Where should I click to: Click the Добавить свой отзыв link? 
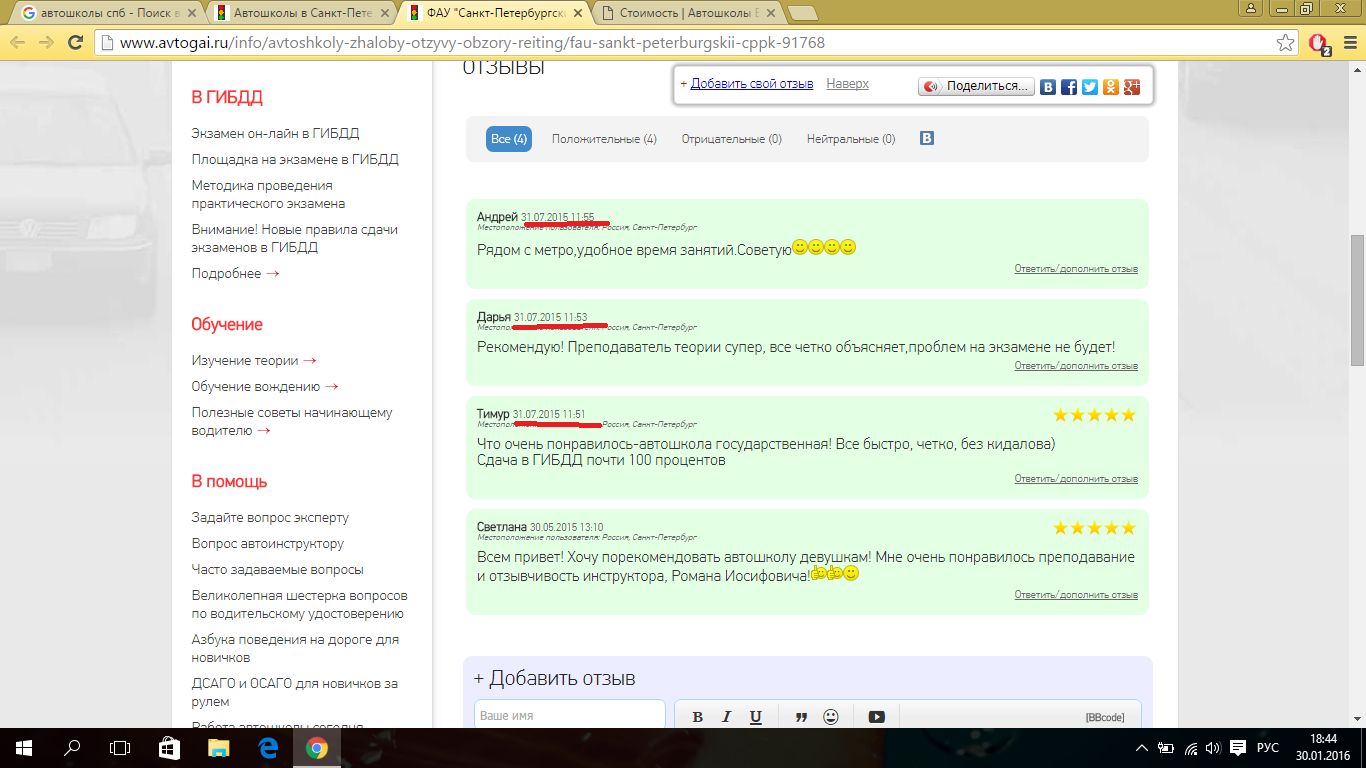coord(751,84)
